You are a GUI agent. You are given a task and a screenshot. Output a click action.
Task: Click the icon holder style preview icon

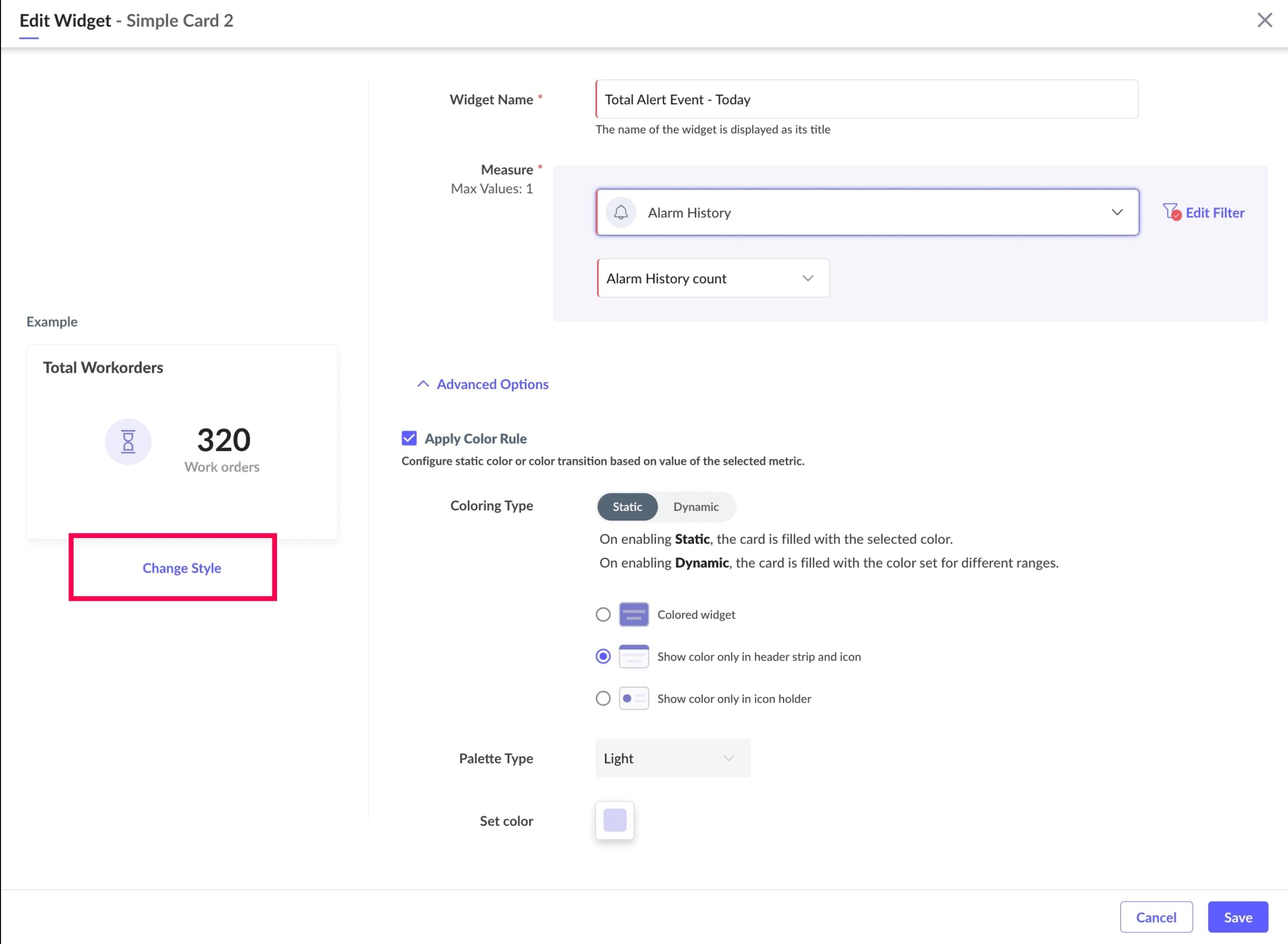click(633, 699)
